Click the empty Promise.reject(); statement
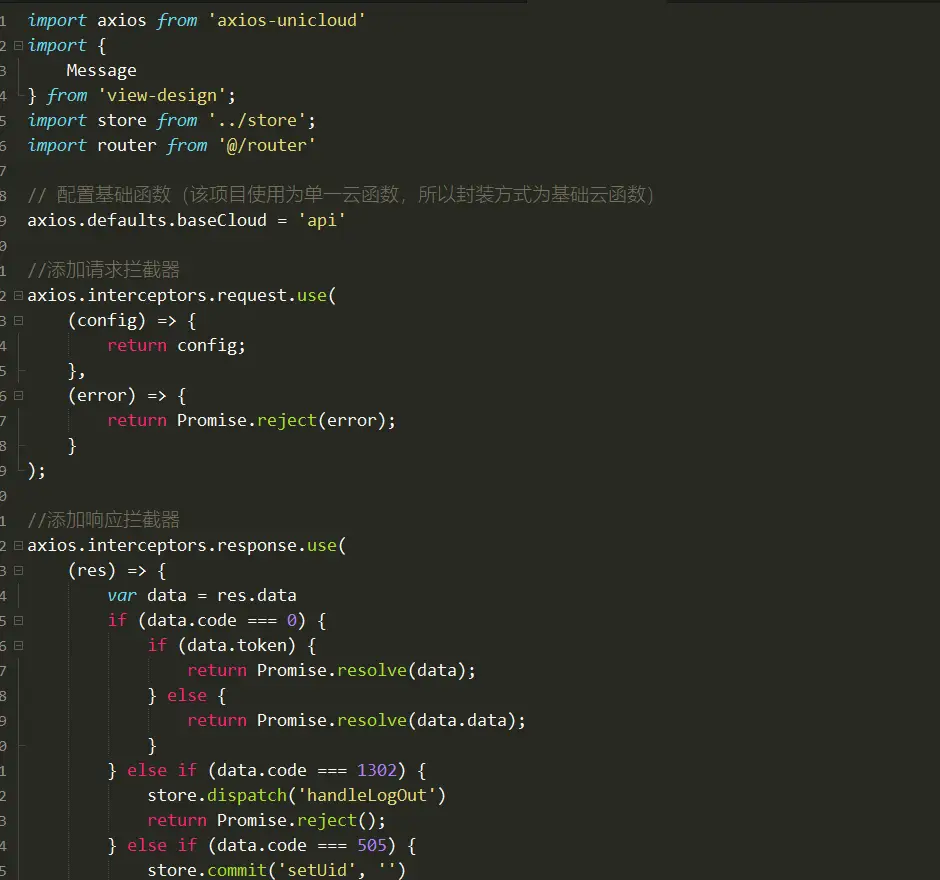This screenshot has width=940, height=880. [301, 821]
